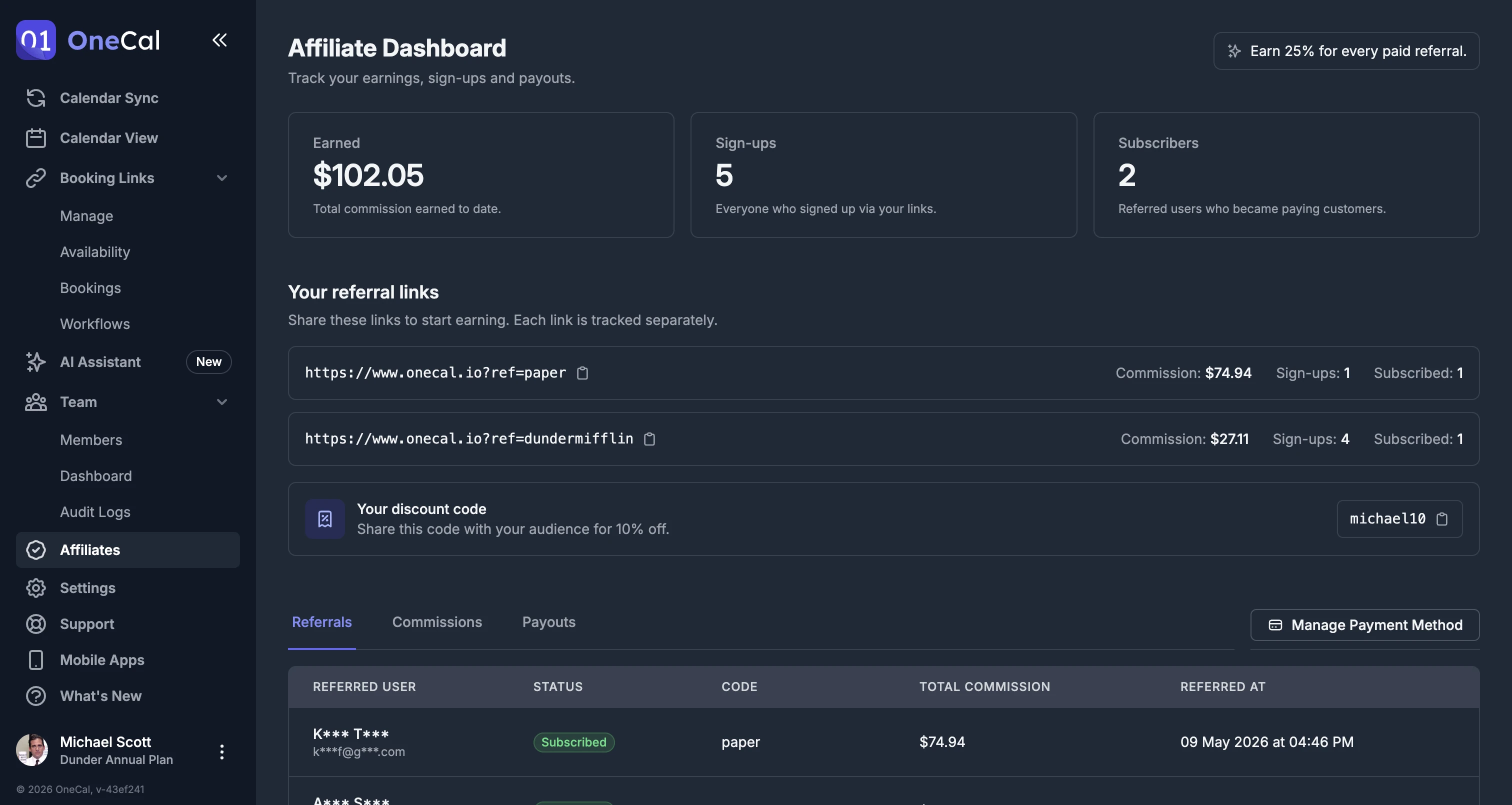Open the Workflows page
Screen dimensions: 1512x805
95,324
